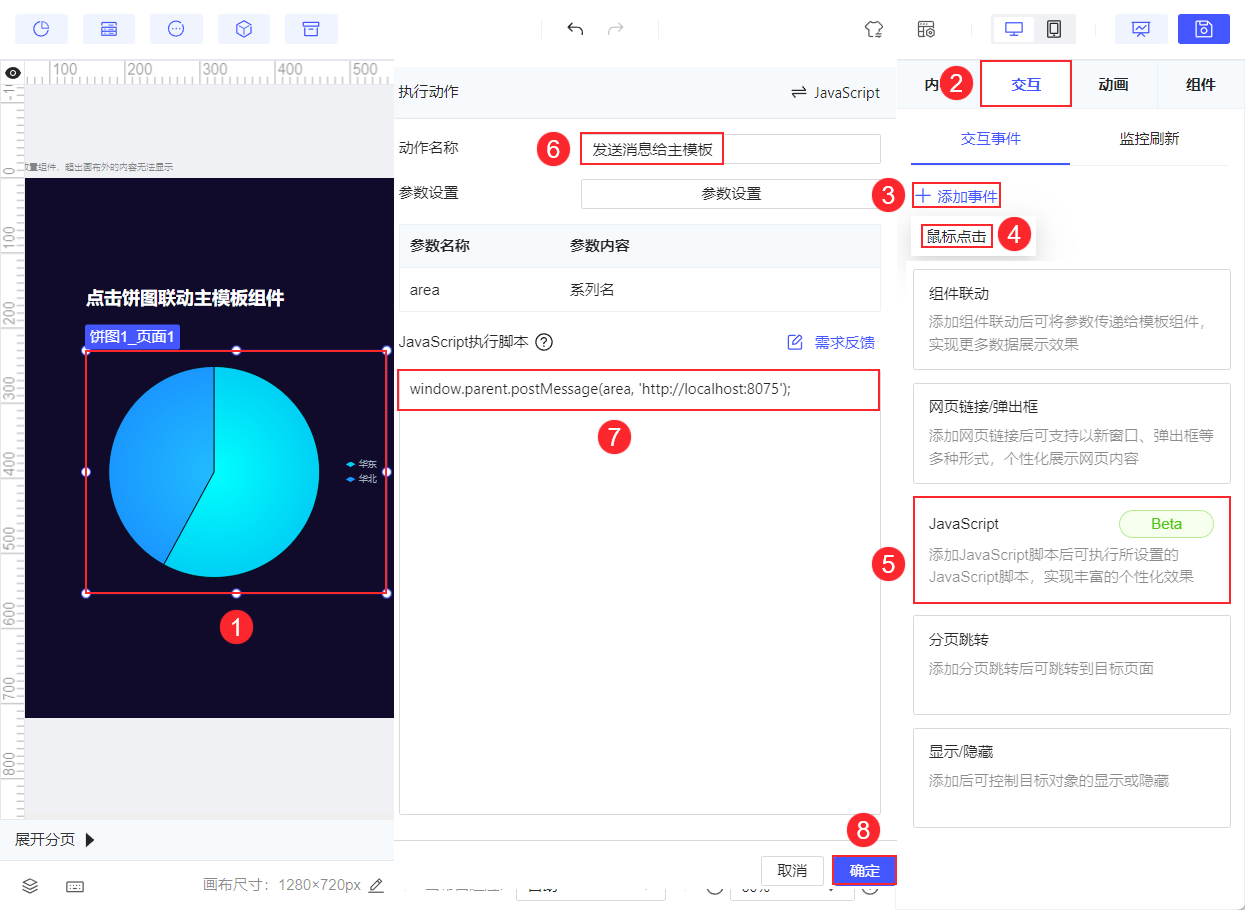Image resolution: width=1245 pixels, height=910 pixels.
Task: Select the 分页跳转 action card
Action: [x=1071, y=664]
